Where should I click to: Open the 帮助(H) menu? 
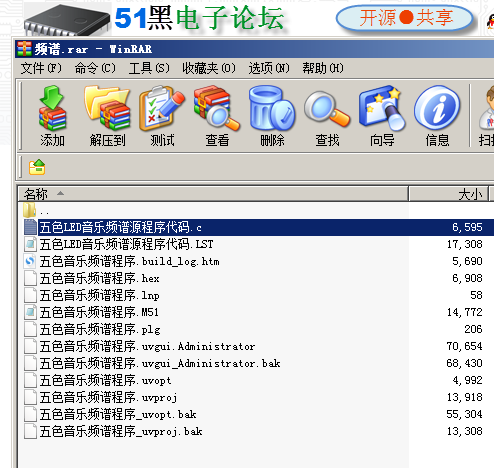(323, 68)
